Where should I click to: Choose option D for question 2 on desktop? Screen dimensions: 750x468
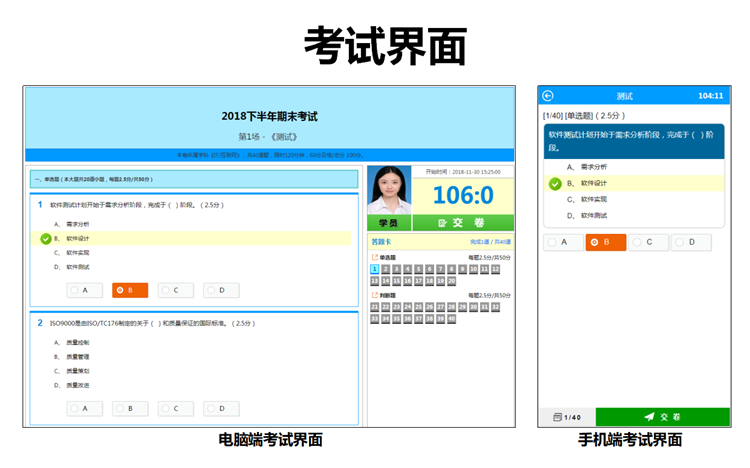tap(220, 408)
